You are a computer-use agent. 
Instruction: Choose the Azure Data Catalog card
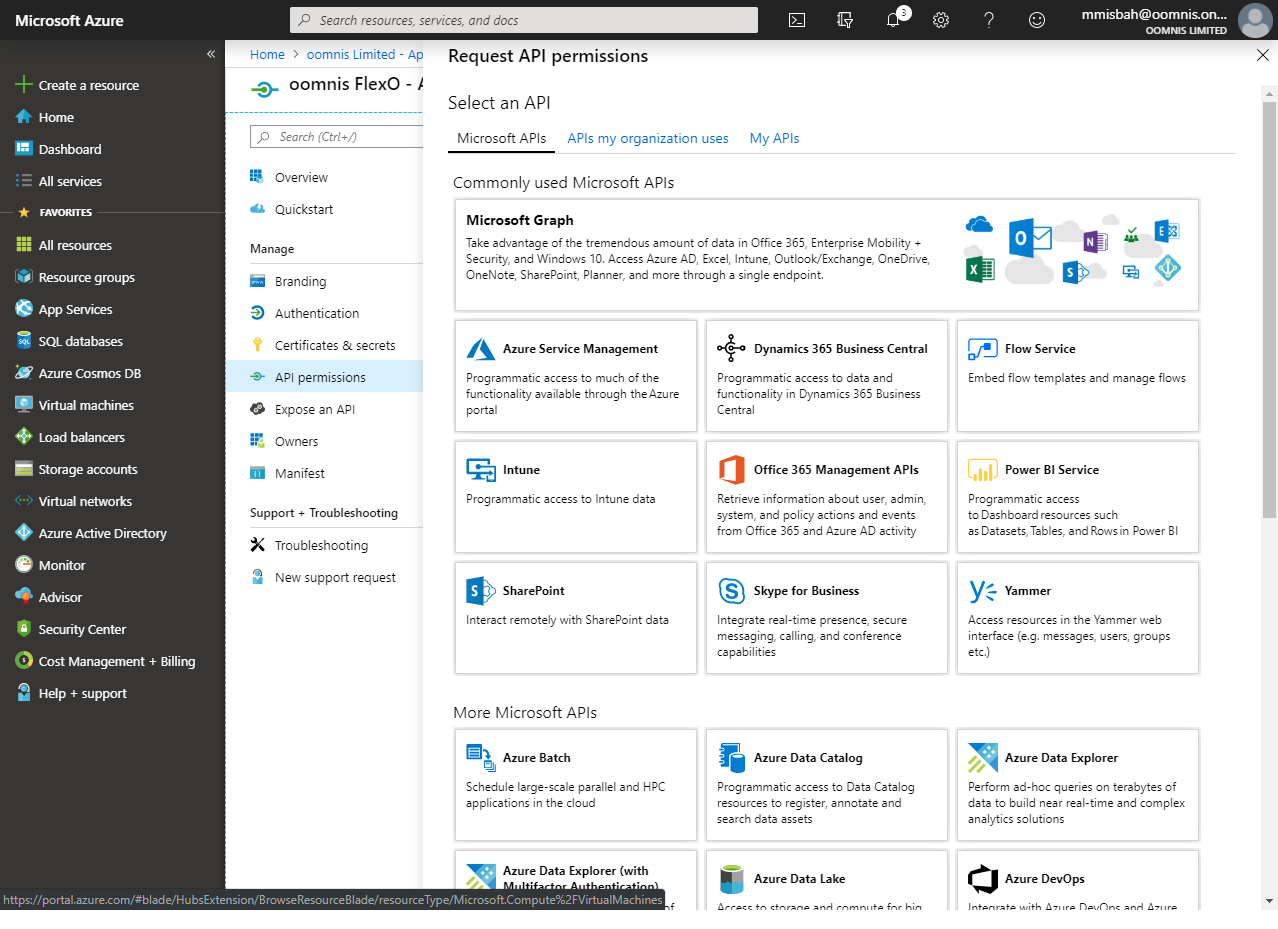point(827,785)
